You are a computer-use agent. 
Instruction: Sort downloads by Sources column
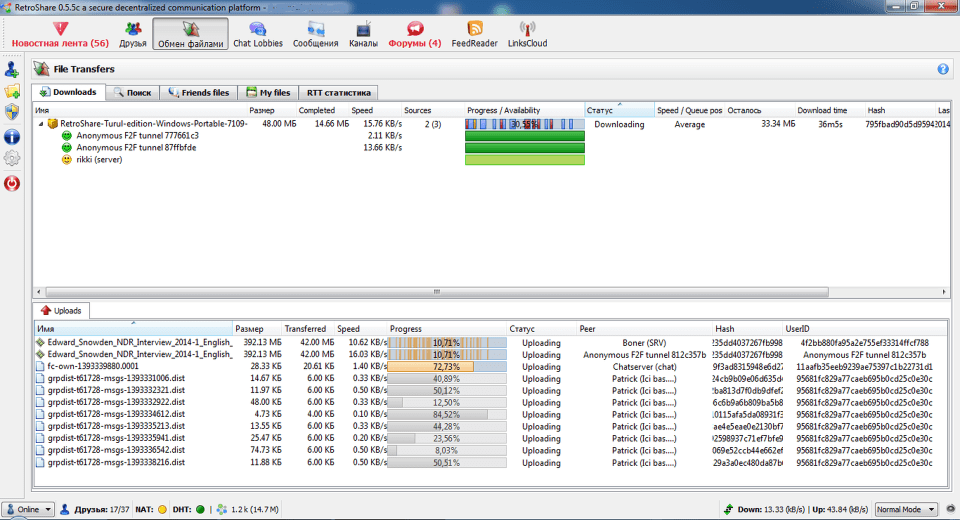431,110
